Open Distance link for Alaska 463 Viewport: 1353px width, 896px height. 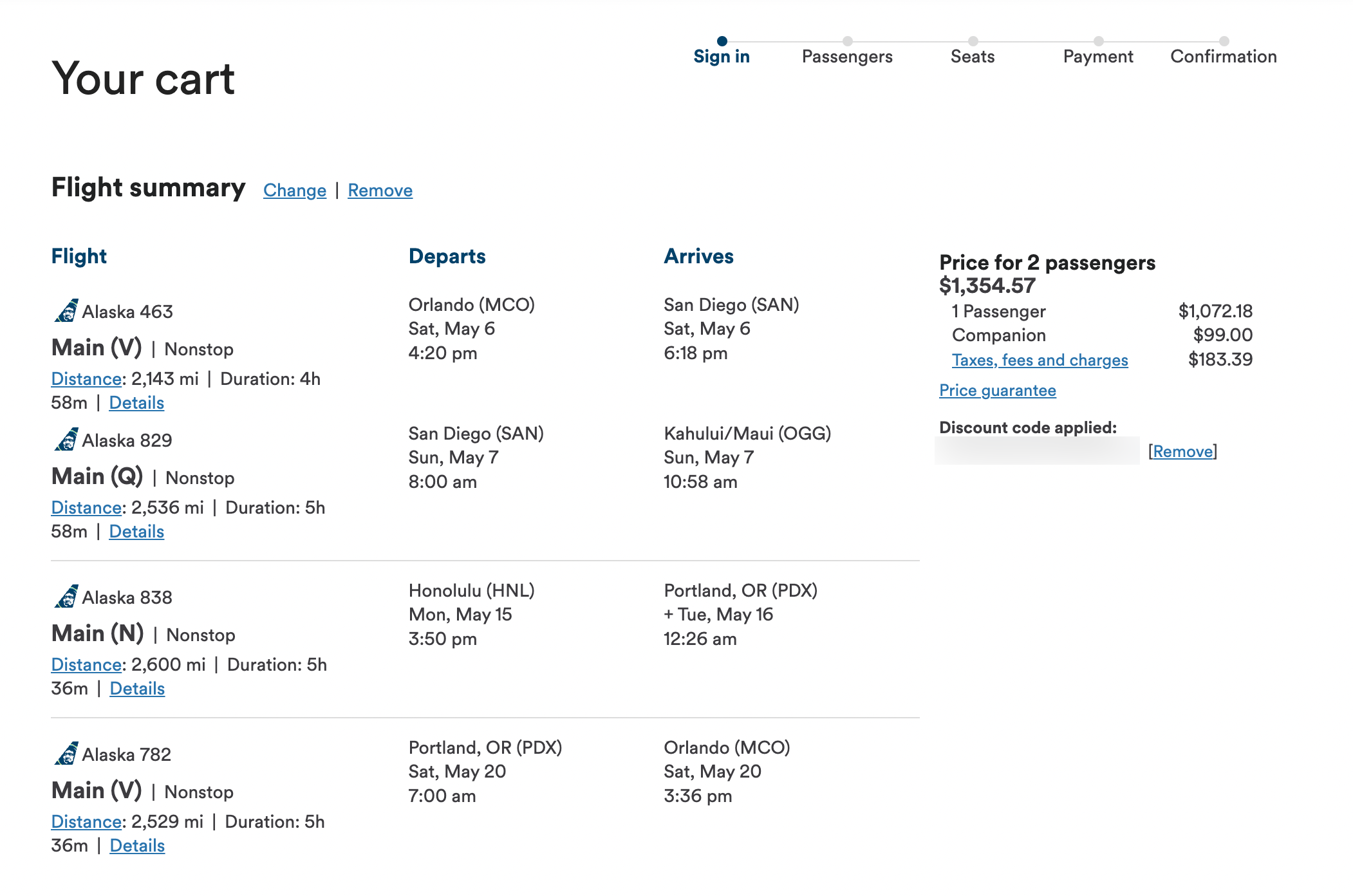[86, 379]
